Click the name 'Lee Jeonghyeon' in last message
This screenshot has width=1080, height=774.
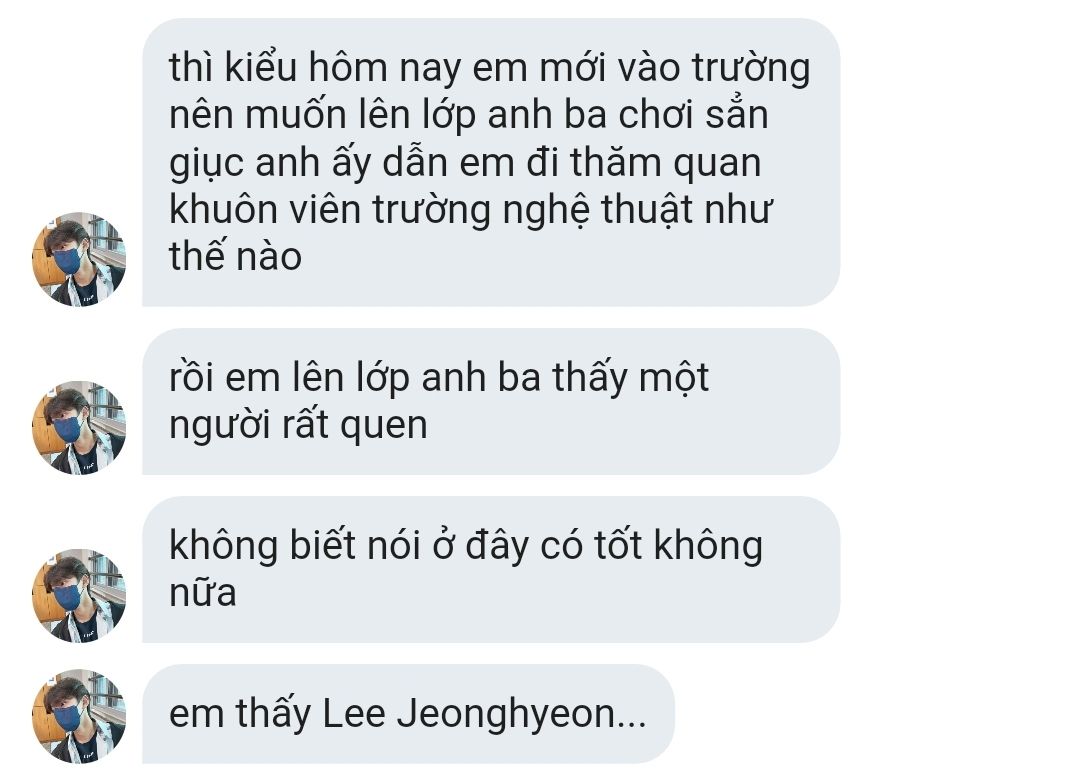tap(468, 714)
